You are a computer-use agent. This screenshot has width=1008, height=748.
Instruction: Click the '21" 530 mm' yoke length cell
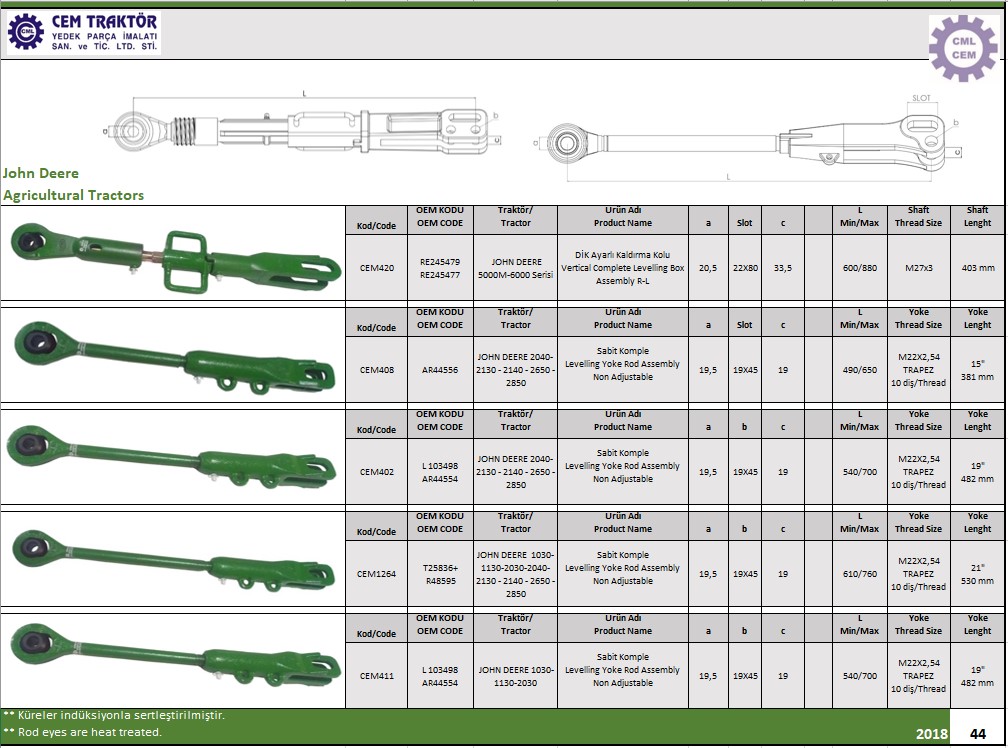click(978, 574)
